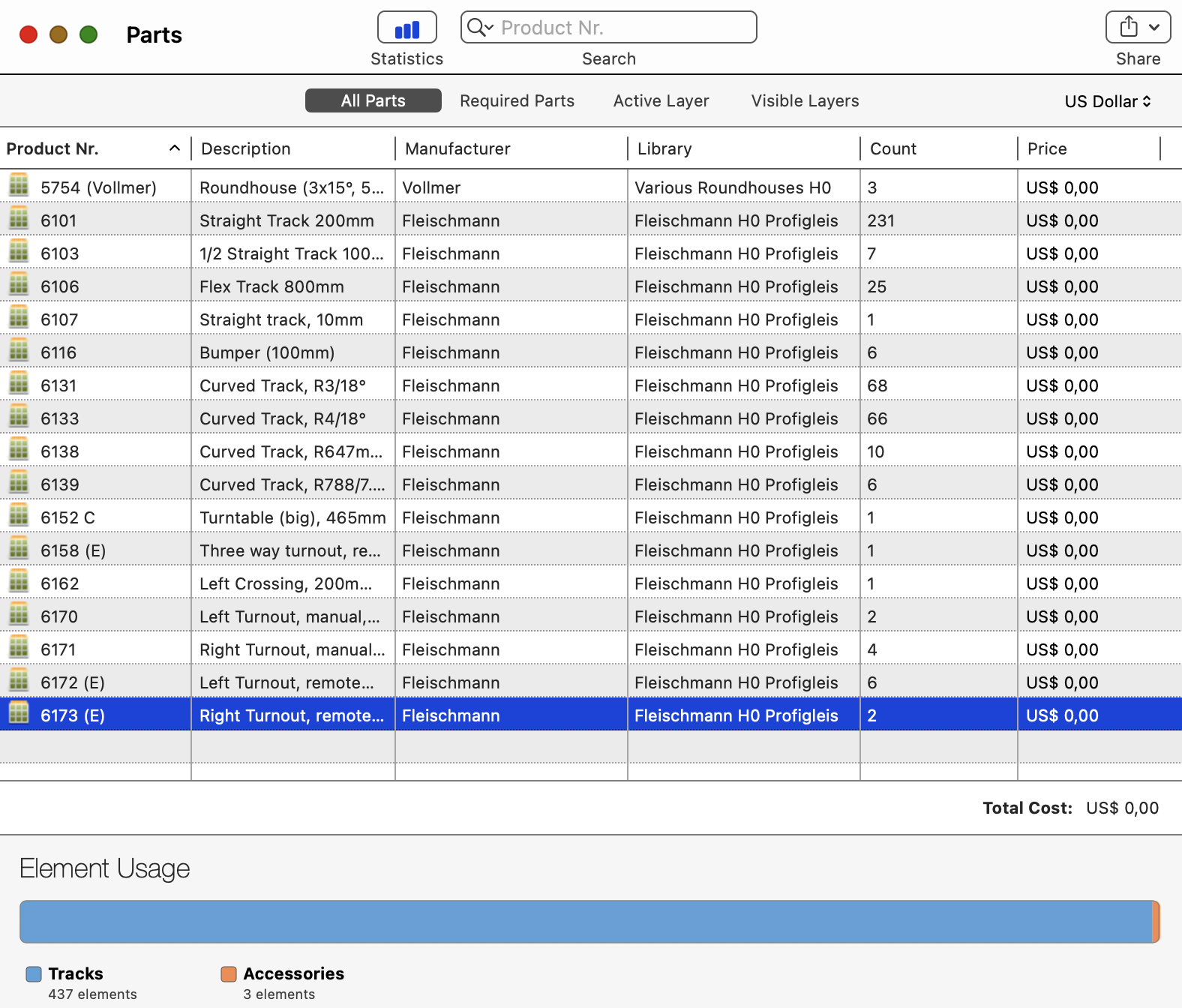Click the part icon for row 6158 (E)
This screenshot has width=1182, height=1008.
[x=19, y=547]
